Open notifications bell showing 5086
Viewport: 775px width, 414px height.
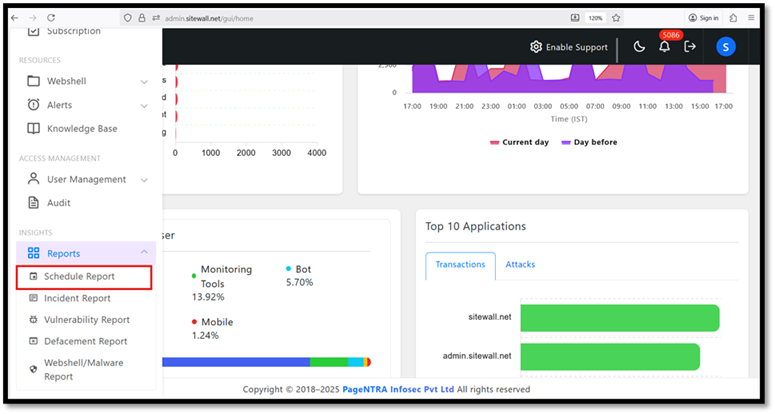tap(664, 47)
